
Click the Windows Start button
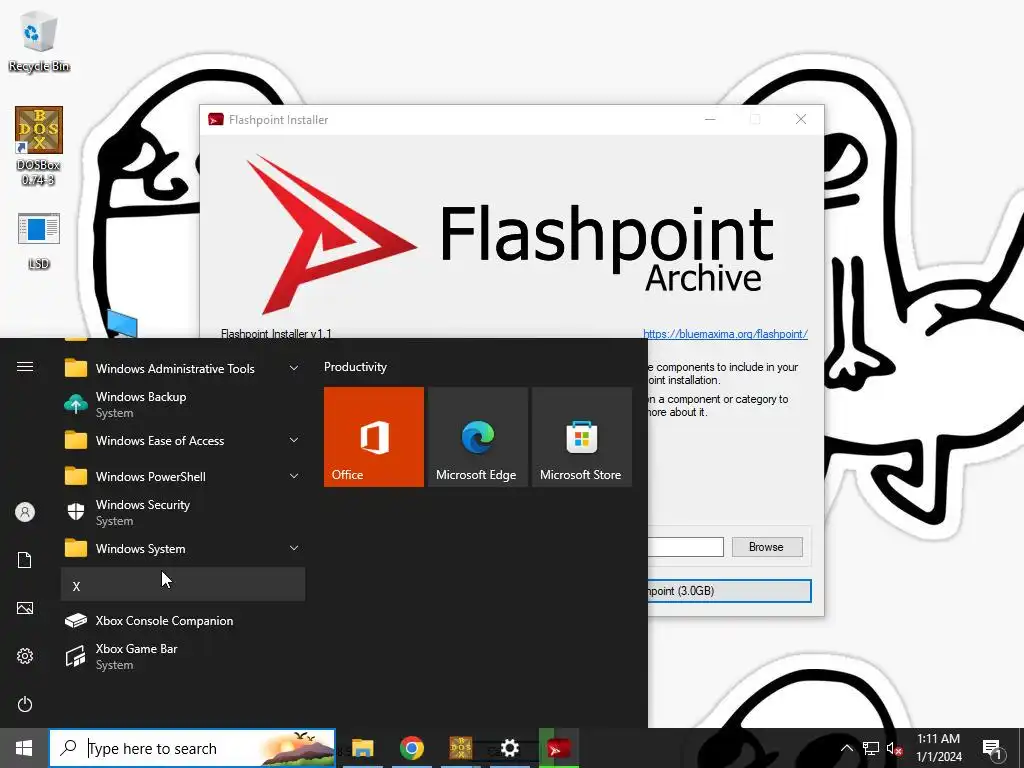24,748
